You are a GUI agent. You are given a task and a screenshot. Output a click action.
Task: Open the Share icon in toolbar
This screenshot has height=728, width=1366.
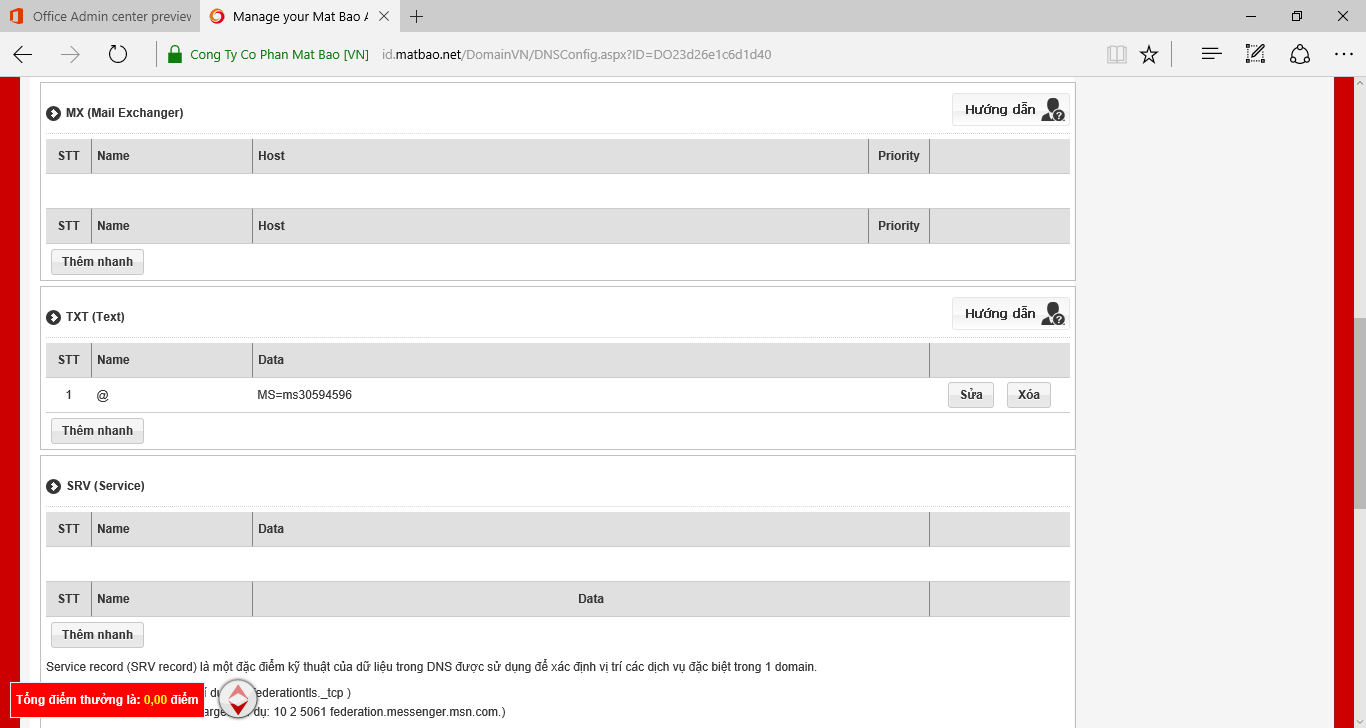coord(1299,55)
